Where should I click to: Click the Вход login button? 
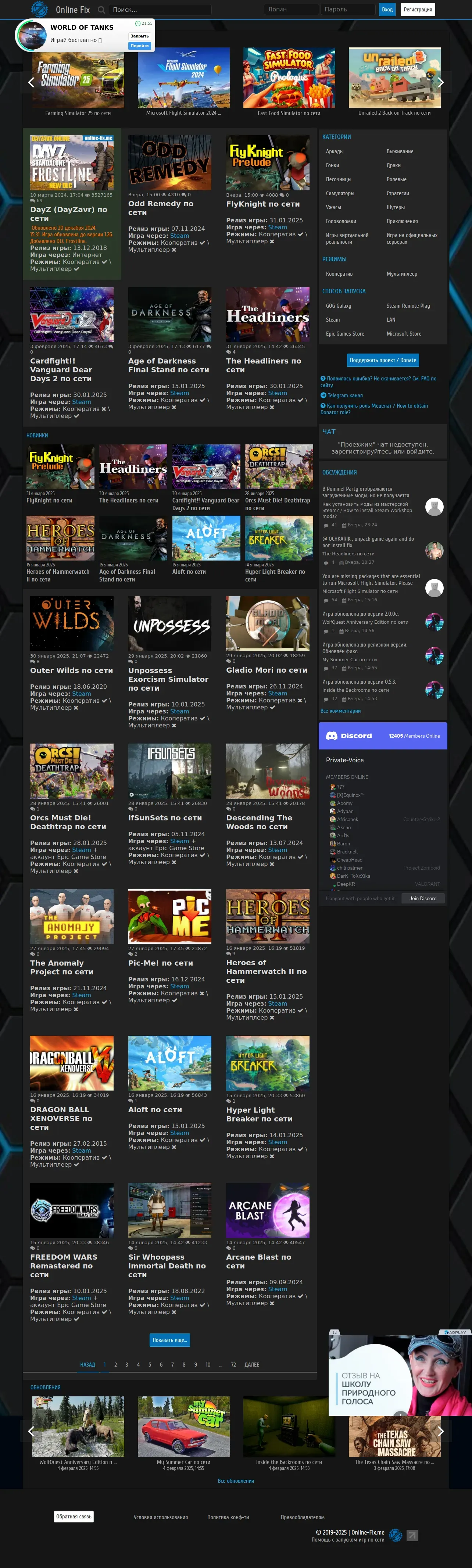coord(387,10)
